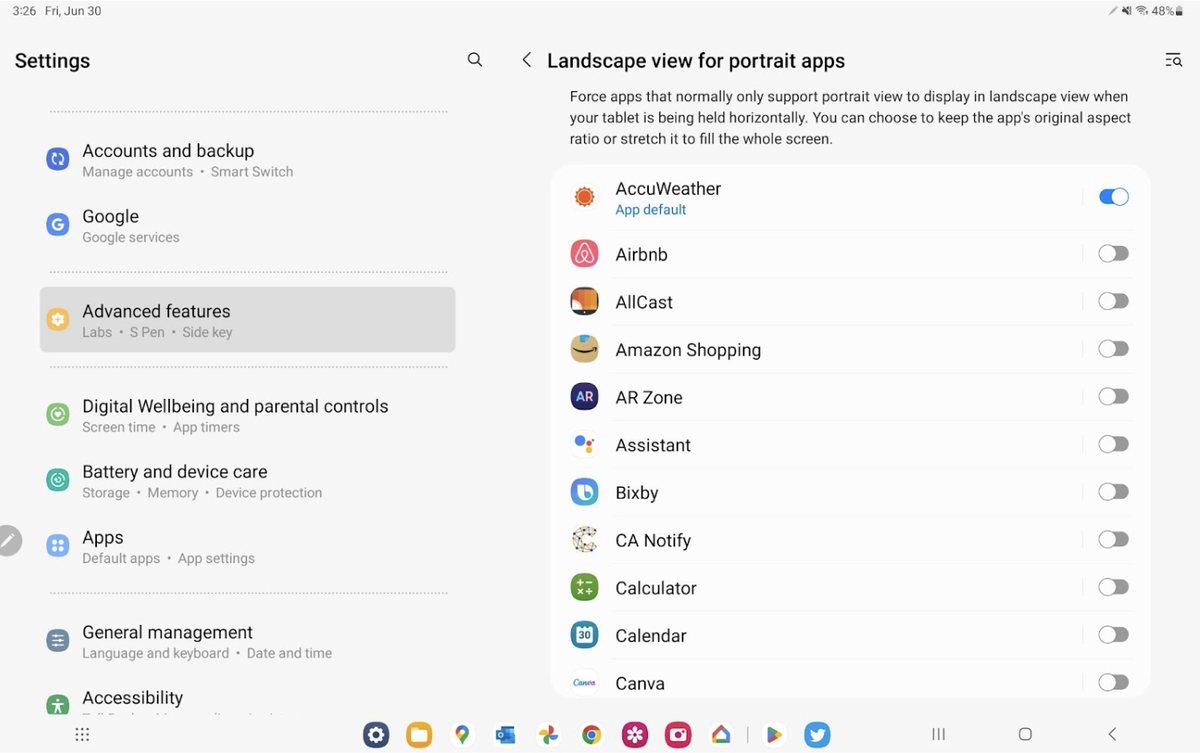Click the App default link under AccuWeather
1200x753 pixels.
point(651,209)
